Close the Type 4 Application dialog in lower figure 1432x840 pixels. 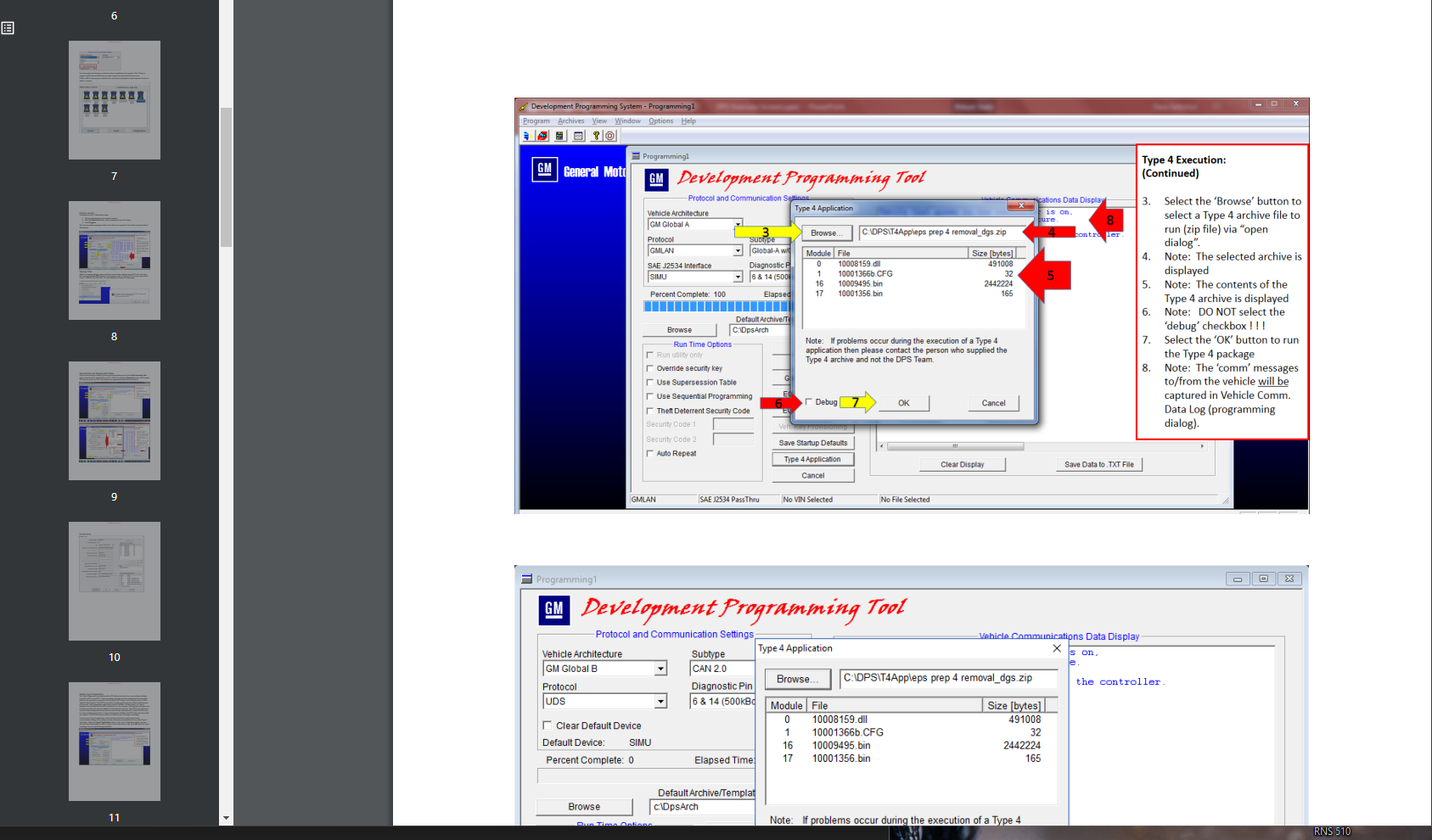1057,648
